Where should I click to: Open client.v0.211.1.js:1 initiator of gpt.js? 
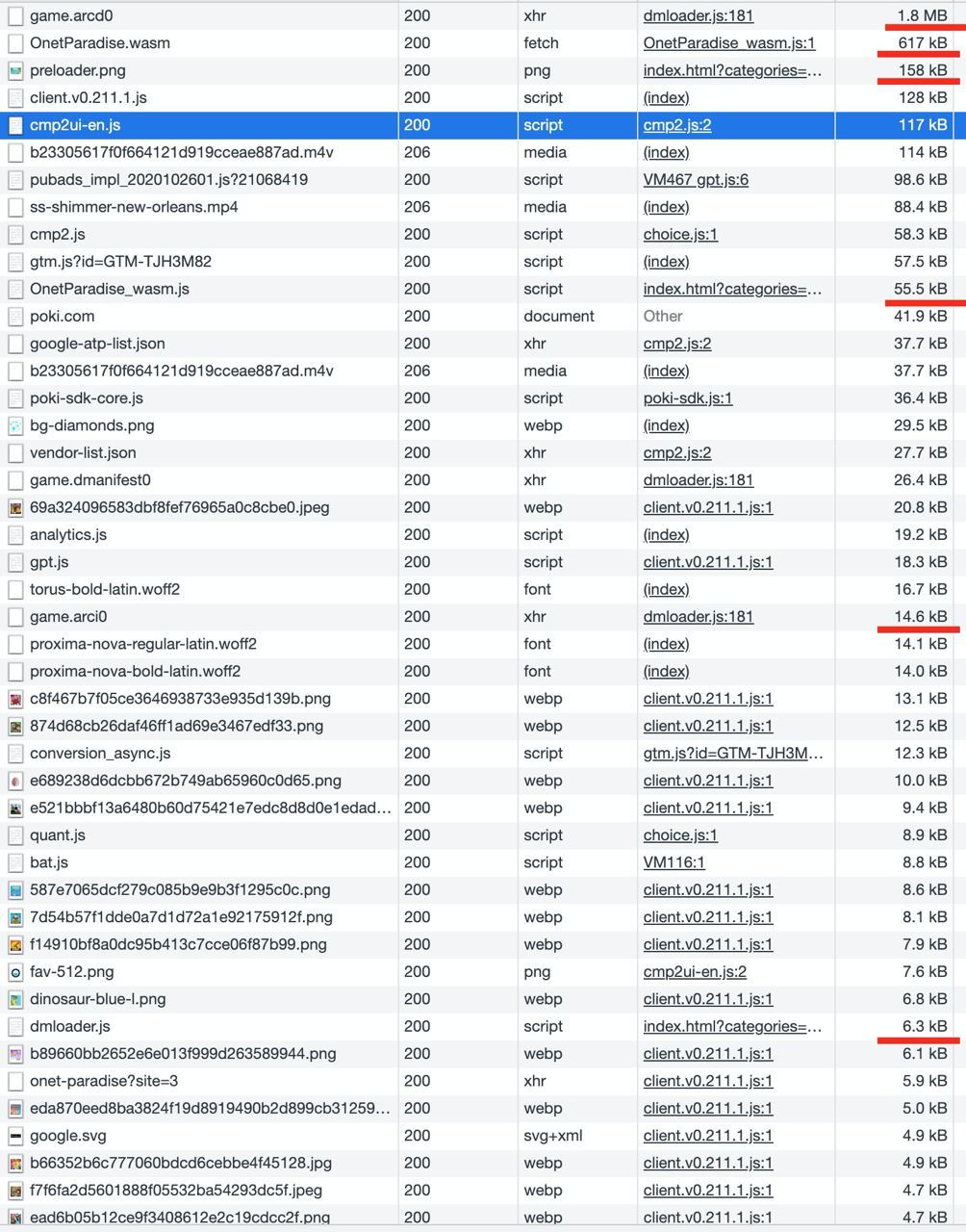708,562
